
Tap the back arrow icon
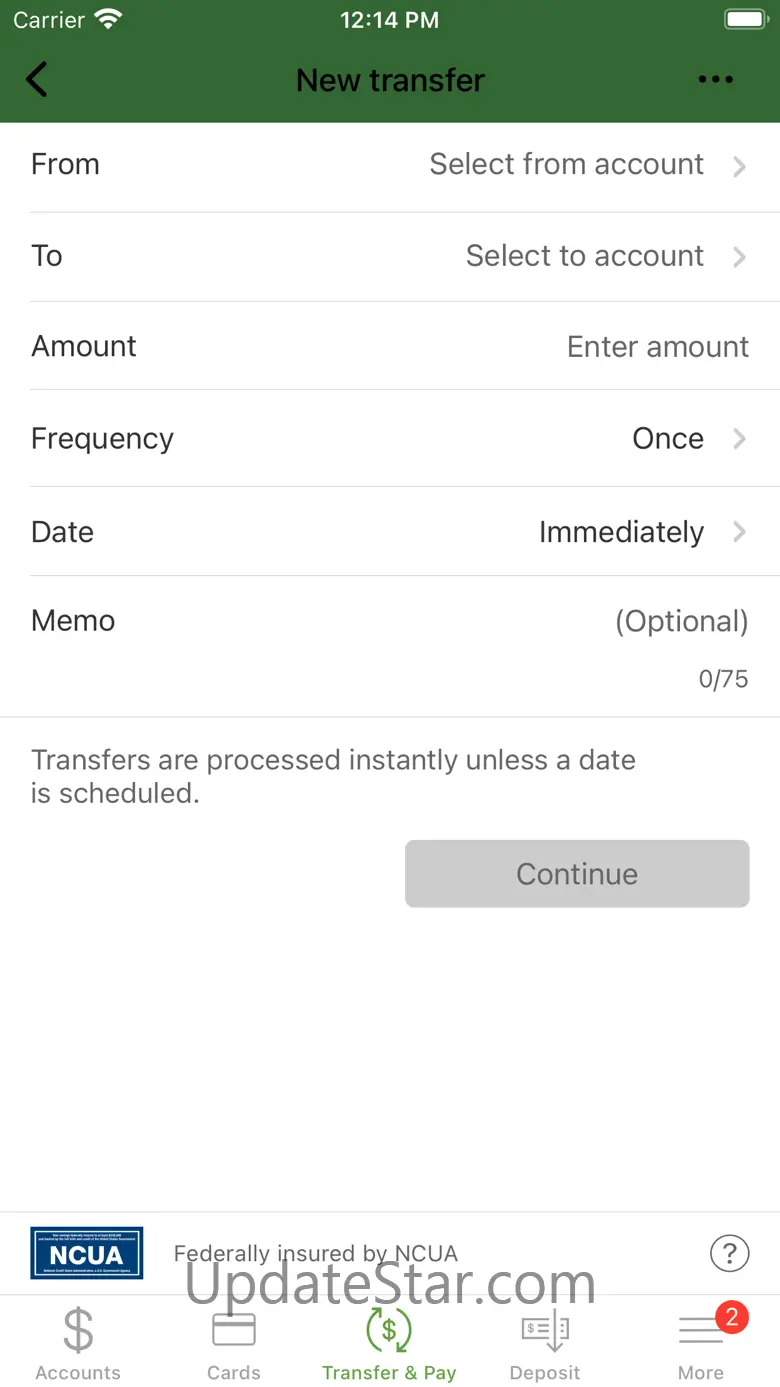tap(37, 80)
